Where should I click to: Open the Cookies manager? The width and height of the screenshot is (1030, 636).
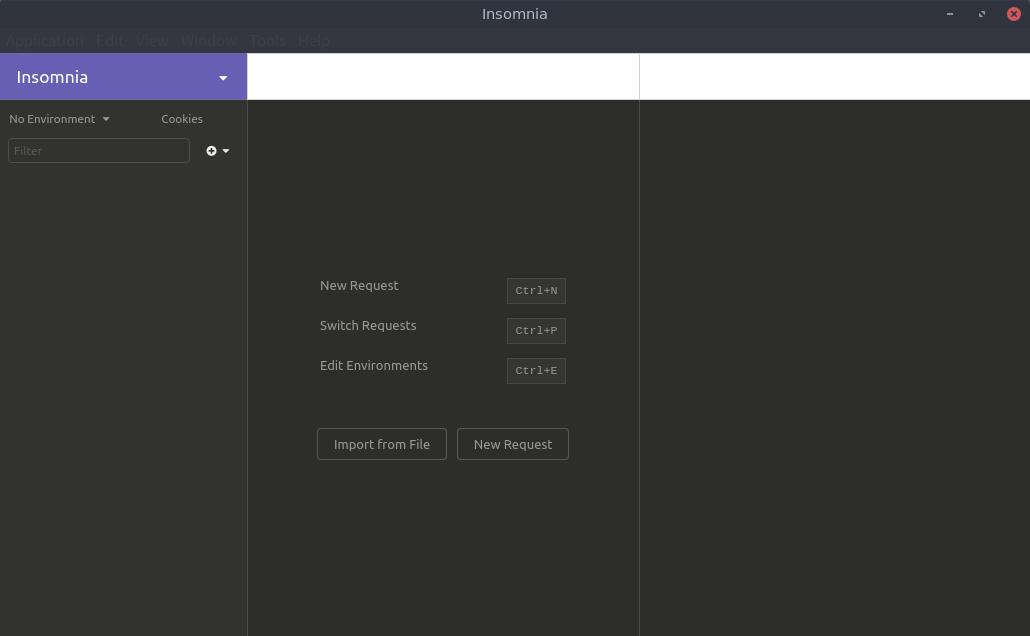pos(182,119)
